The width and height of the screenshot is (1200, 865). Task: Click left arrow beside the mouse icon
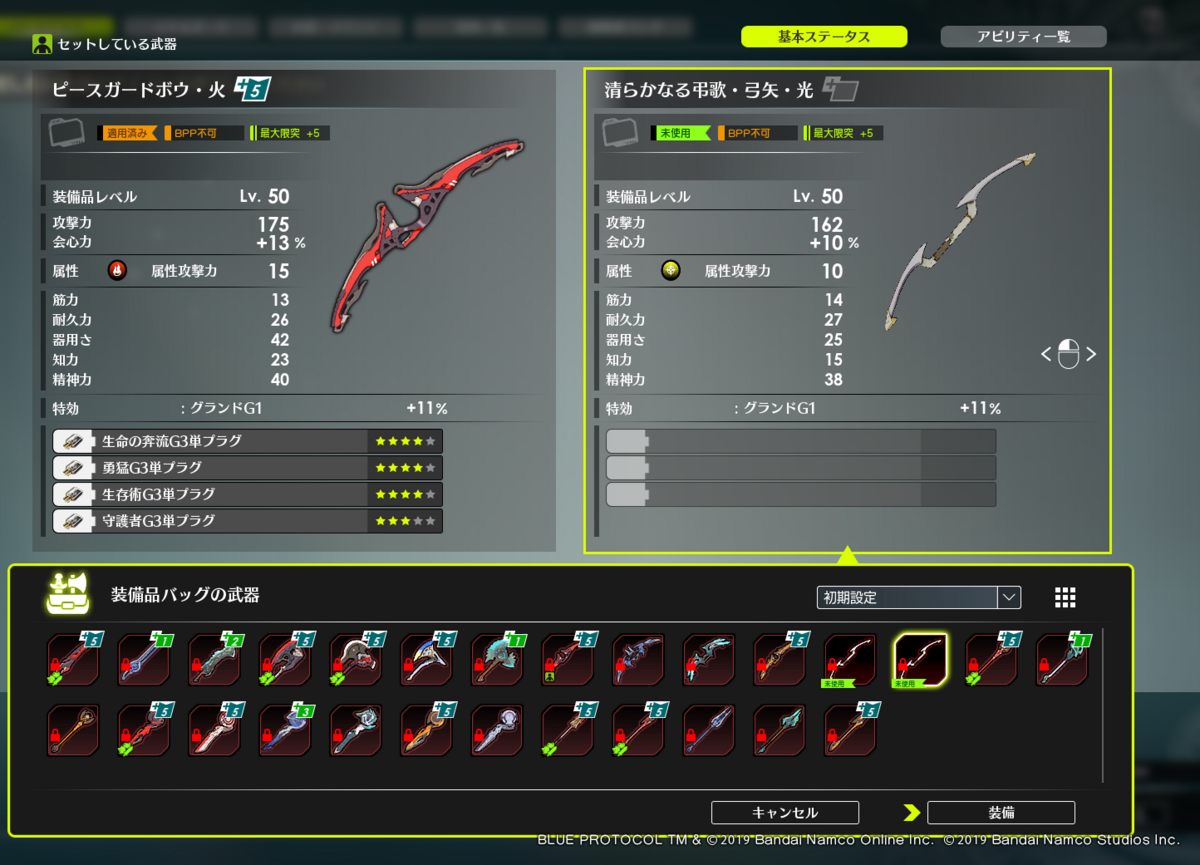(1046, 354)
